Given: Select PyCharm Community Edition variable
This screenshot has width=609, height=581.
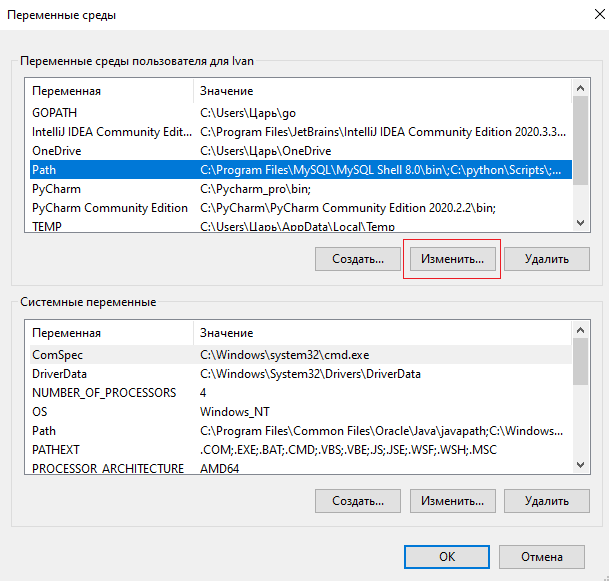Looking at the screenshot, I should coord(301,208).
